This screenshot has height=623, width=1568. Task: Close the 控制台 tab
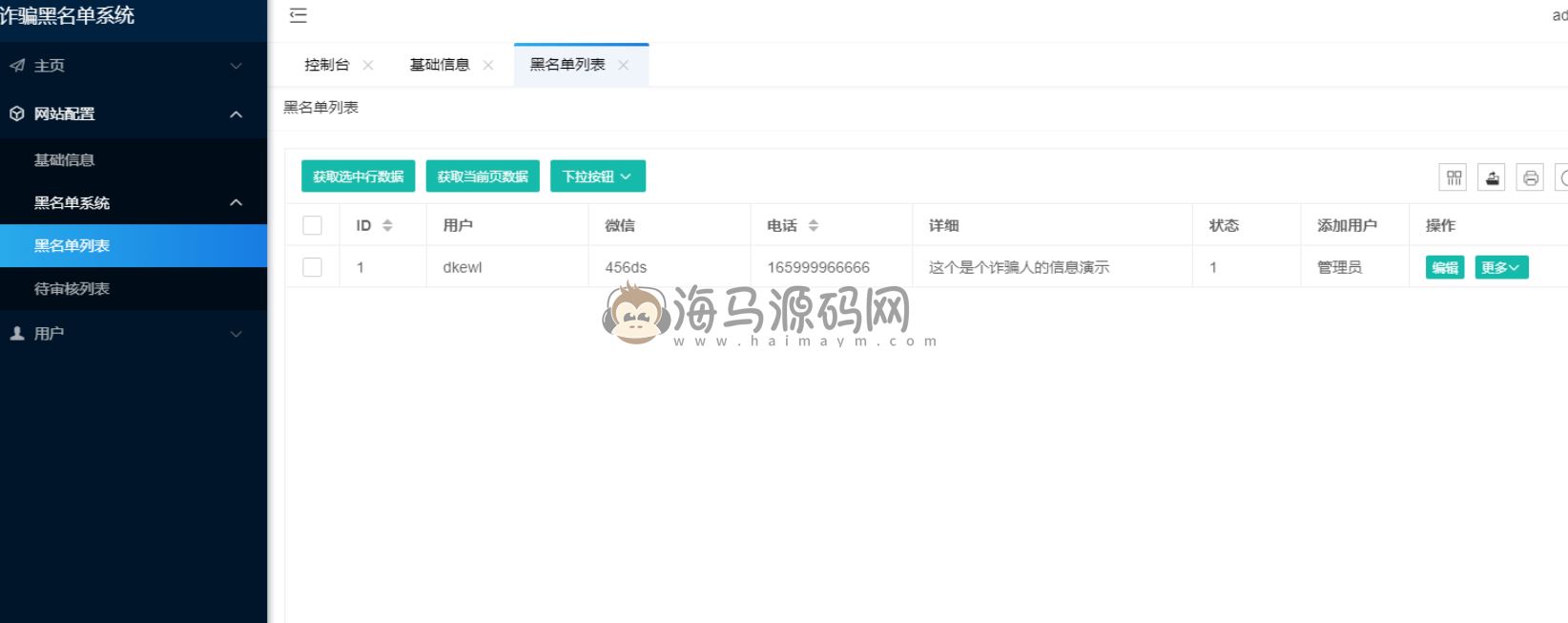coord(368,65)
